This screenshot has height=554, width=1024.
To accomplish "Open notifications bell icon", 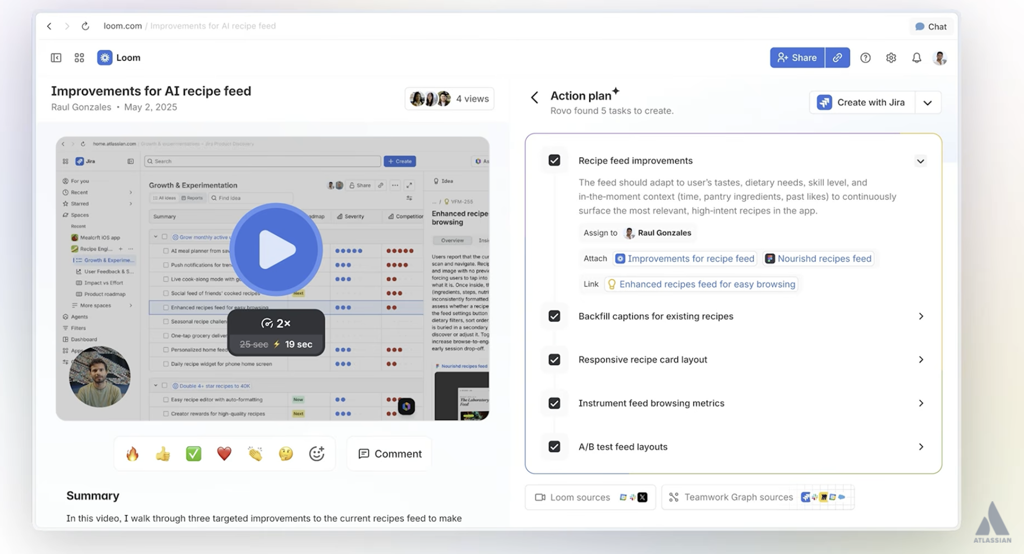I will tap(916, 57).
